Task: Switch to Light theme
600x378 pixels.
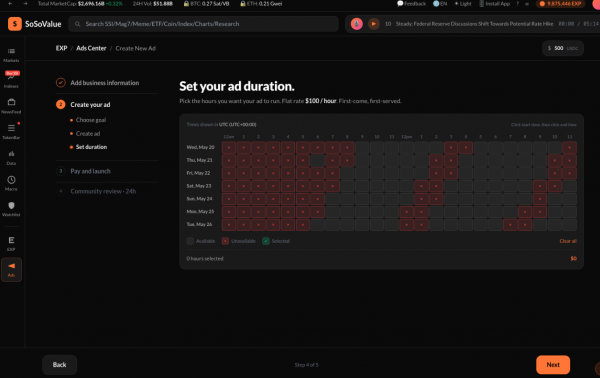Action: click(463, 3)
